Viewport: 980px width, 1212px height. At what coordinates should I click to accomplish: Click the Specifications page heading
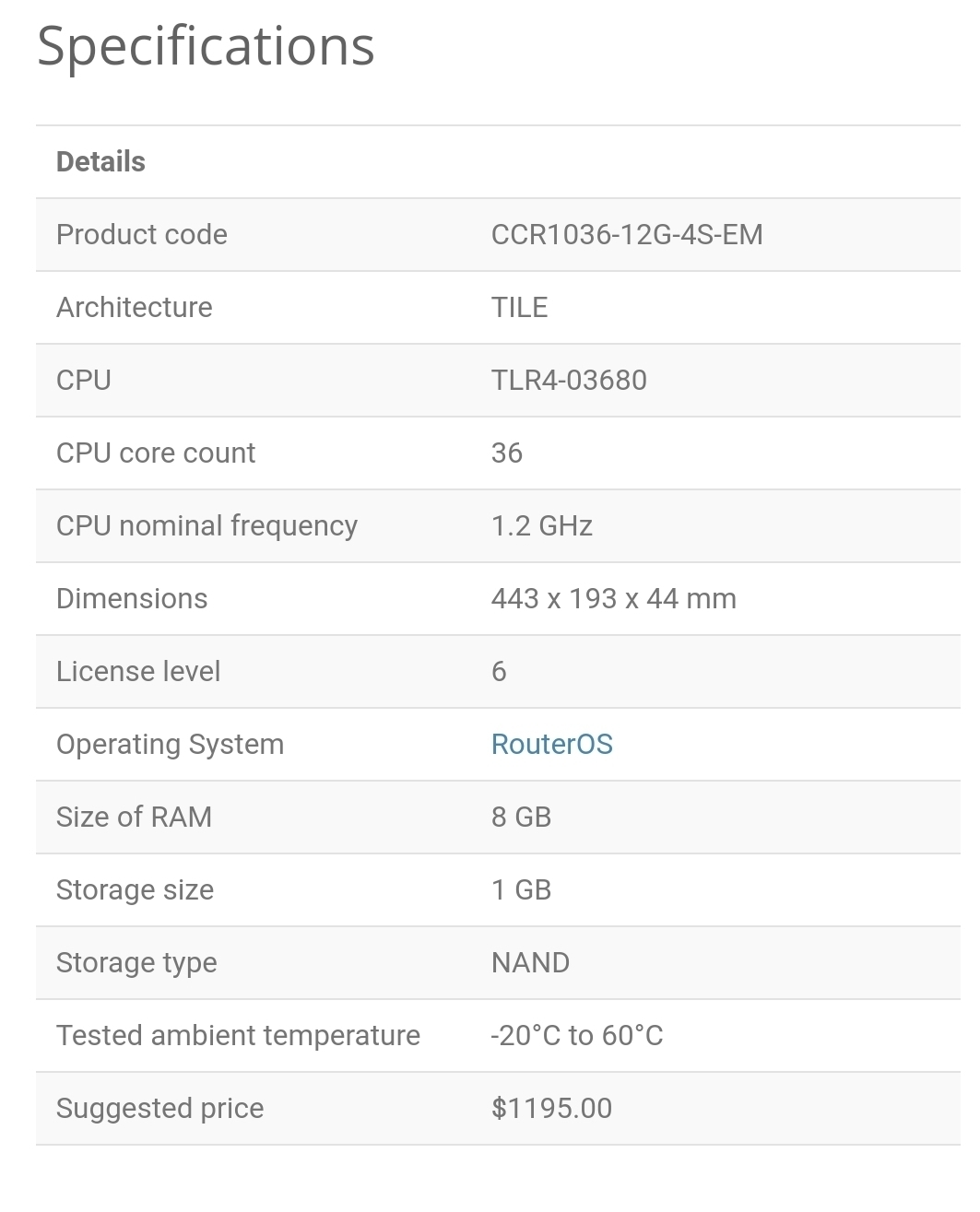[206, 45]
